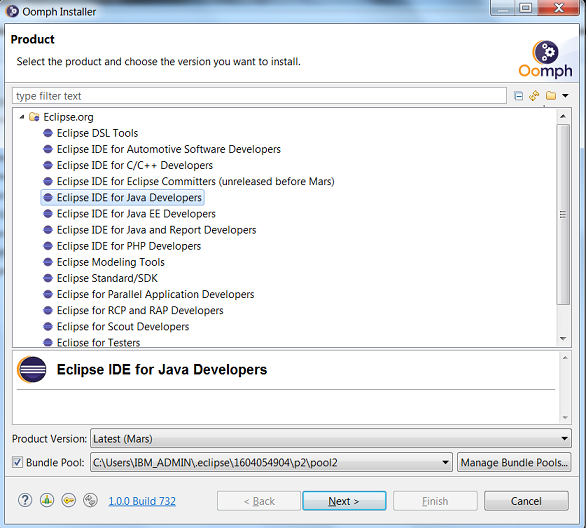Select Eclipse for Testers
The width and height of the screenshot is (586, 528).
coord(98,342)
